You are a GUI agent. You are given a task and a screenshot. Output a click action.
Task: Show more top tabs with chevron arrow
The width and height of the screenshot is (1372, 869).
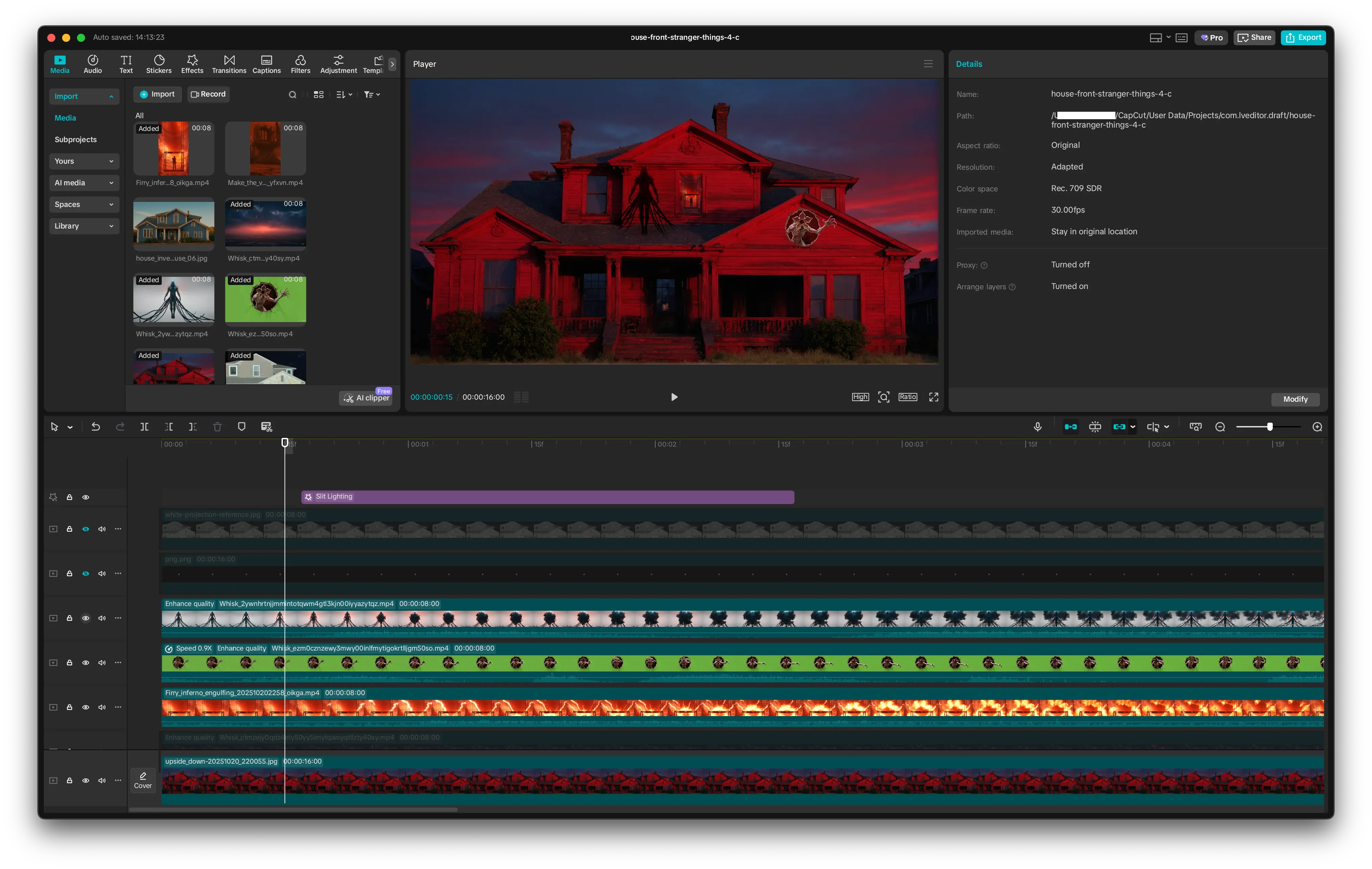click(x=392, y=64)
